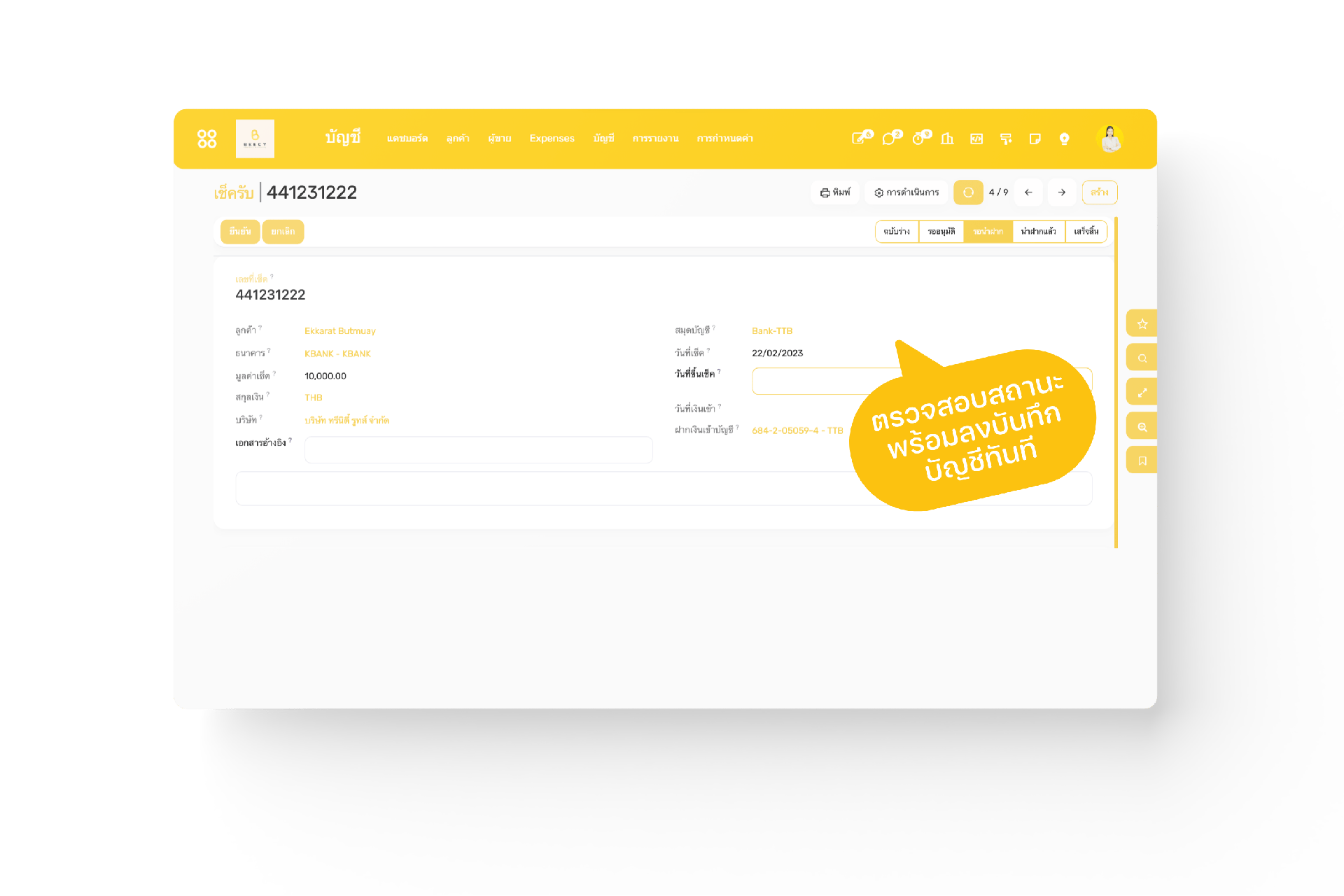Click the bookmark sidebar icon
The width and height of the screenshot is (1344, 896).
1142,461
